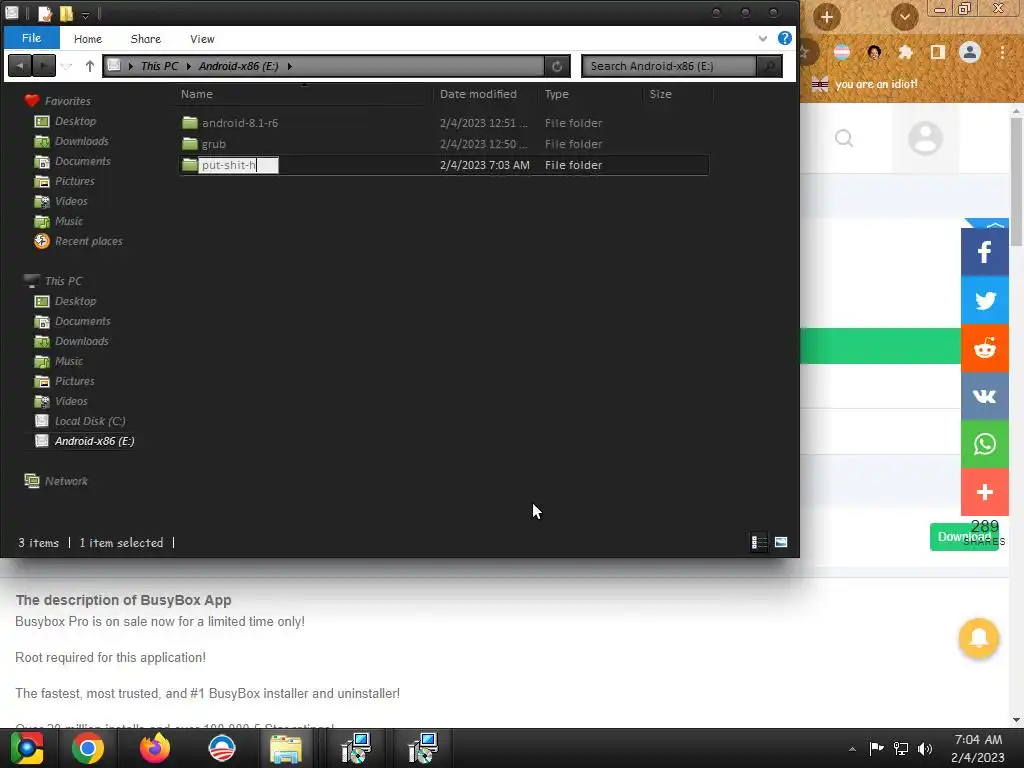The height and width of the screenshot is (768, 1024).
Task: Click the search magnifier button in Explorer
Action: pos(769,66)
